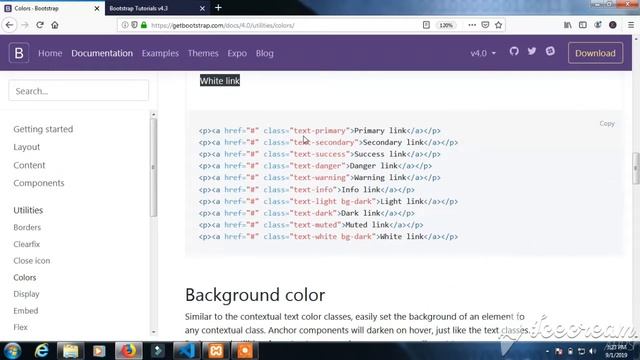The height and width of the screenshot is (360, 640).
Task: Open the Colors utilities link
Action: pyautogui.click(x=24, y=277)
